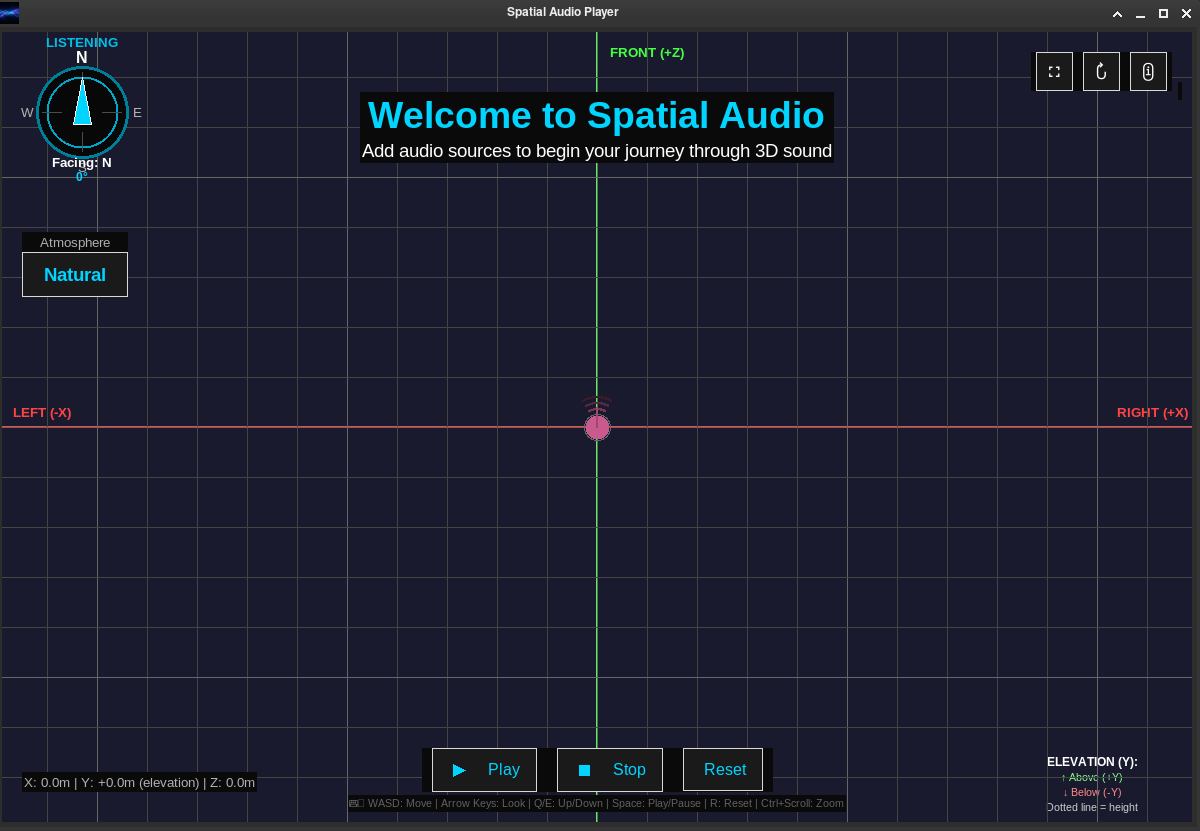Select the pink listener marker at grid center
The height and width of the screenshot is (831, 1200).
(597, 427)
